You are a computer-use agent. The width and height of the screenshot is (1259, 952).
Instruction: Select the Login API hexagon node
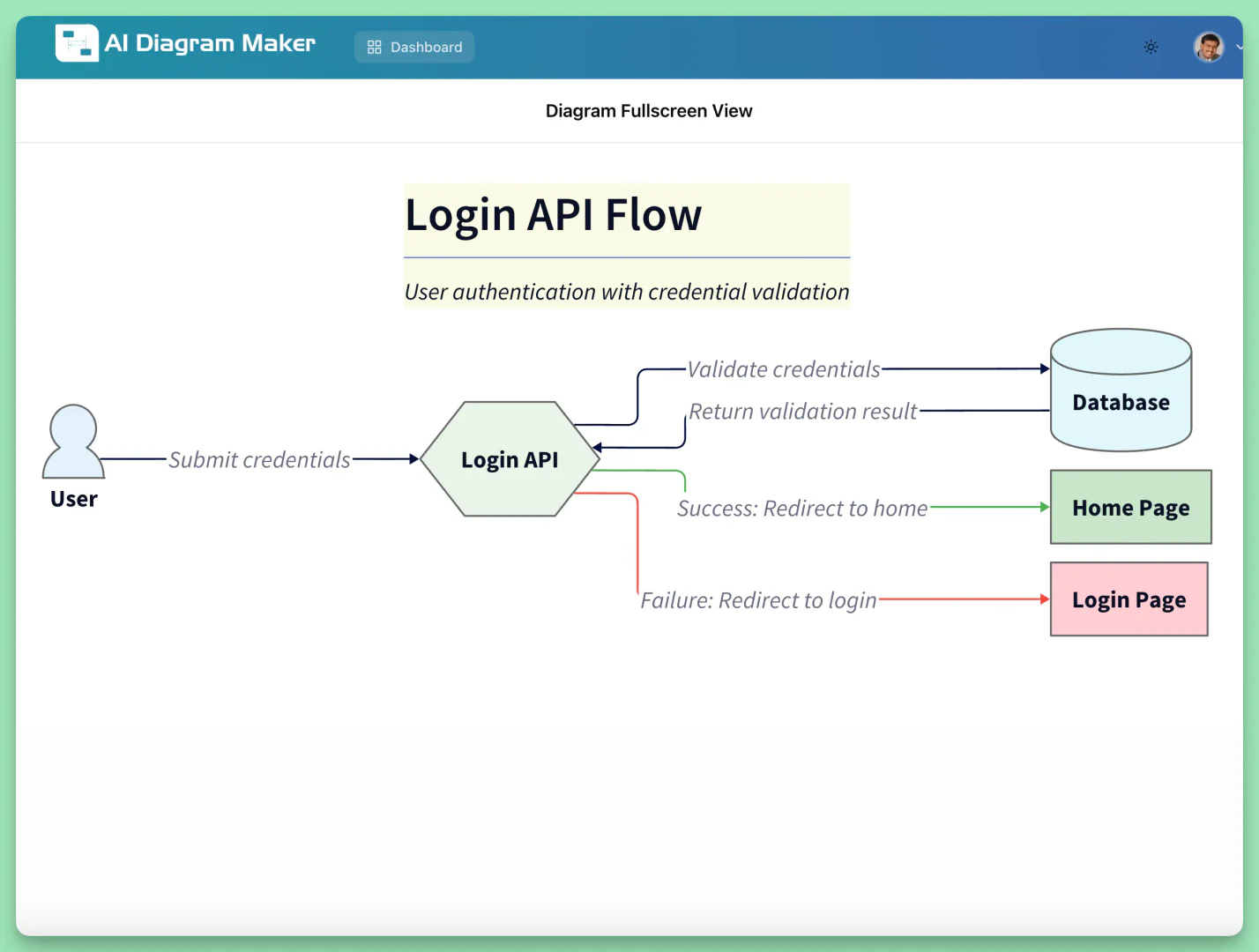(x=510, y=459)
